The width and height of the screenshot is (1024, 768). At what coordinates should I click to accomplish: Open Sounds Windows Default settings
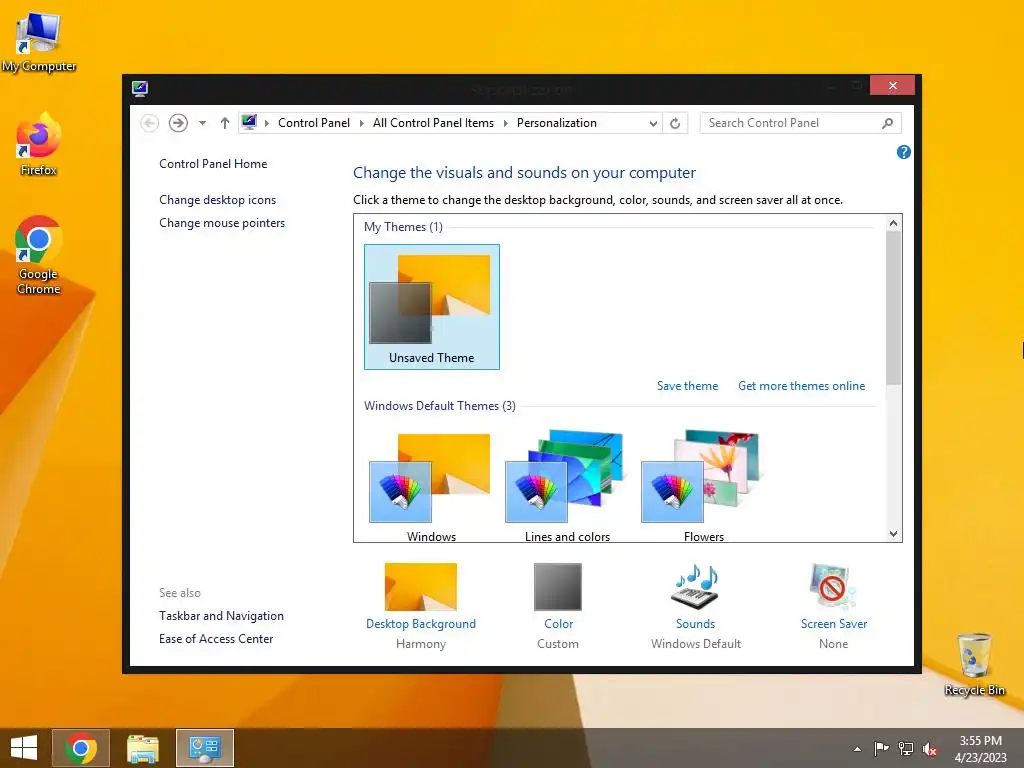click(696, 606)
